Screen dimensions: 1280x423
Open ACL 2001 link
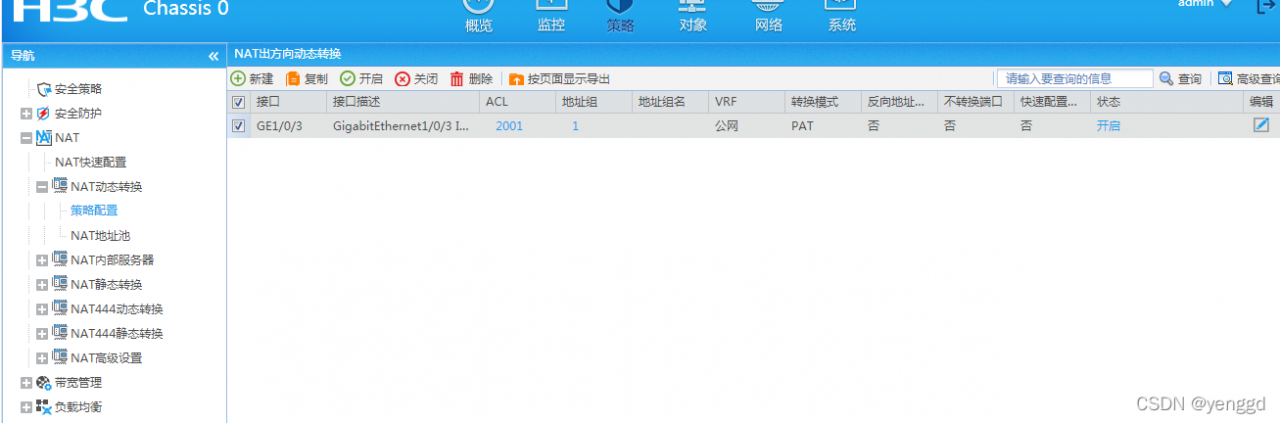[x=509, y=126]
